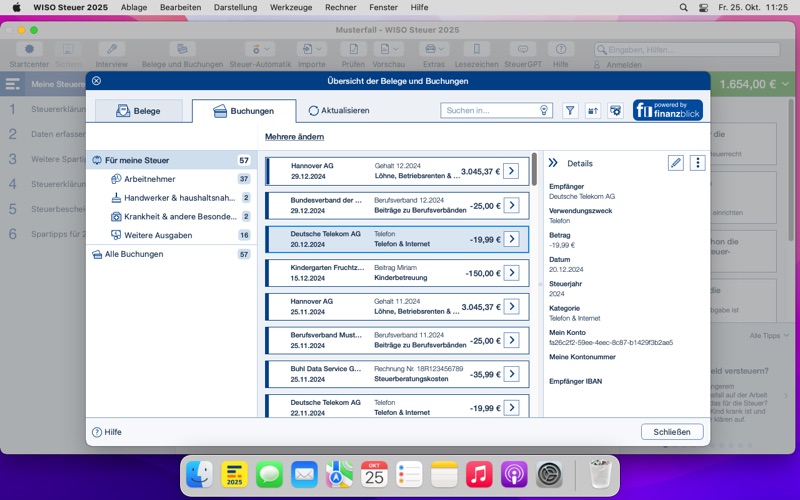This screenshot has height=500, width=800.
Task: Open the Fenster menu
Action: (383, 7)
